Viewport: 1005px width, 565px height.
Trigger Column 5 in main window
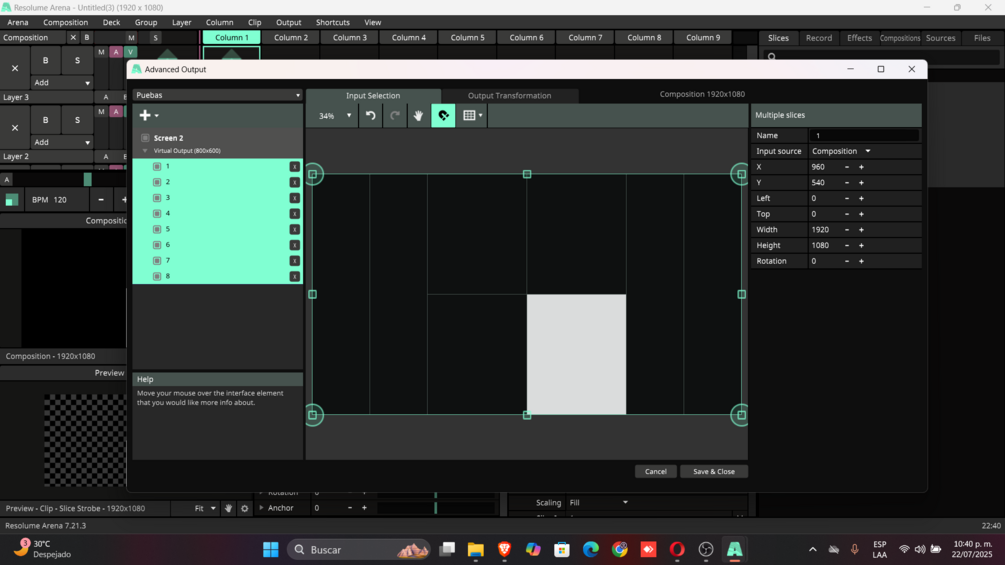[467, 37]
